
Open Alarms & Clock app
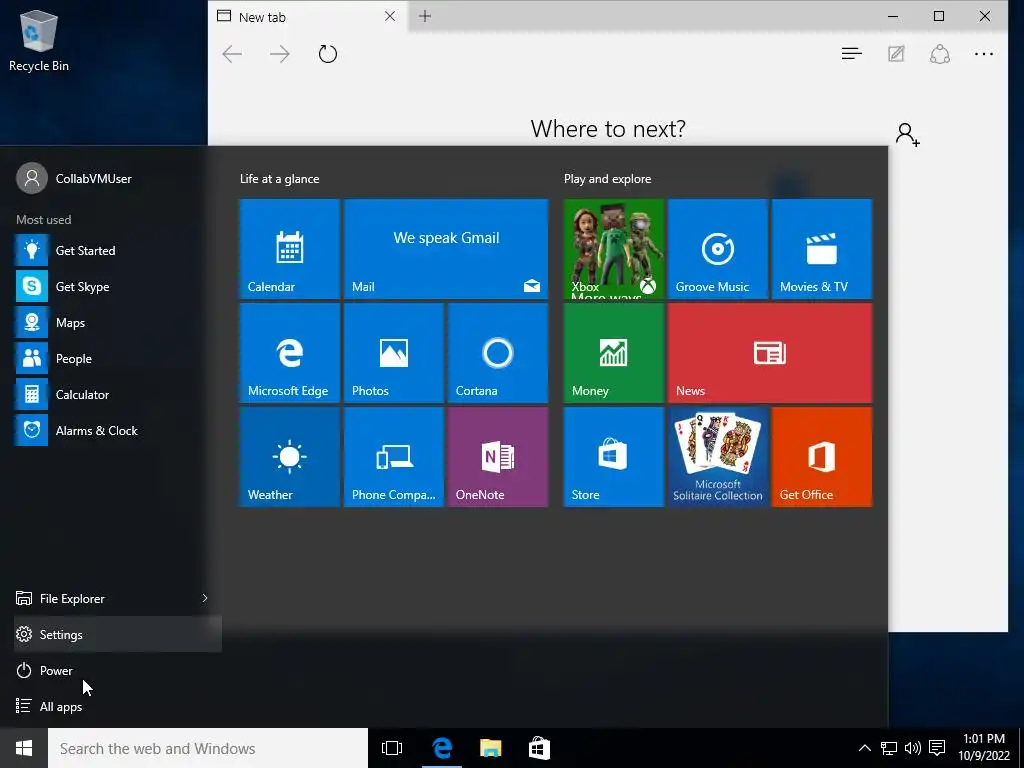click(118, 430)
